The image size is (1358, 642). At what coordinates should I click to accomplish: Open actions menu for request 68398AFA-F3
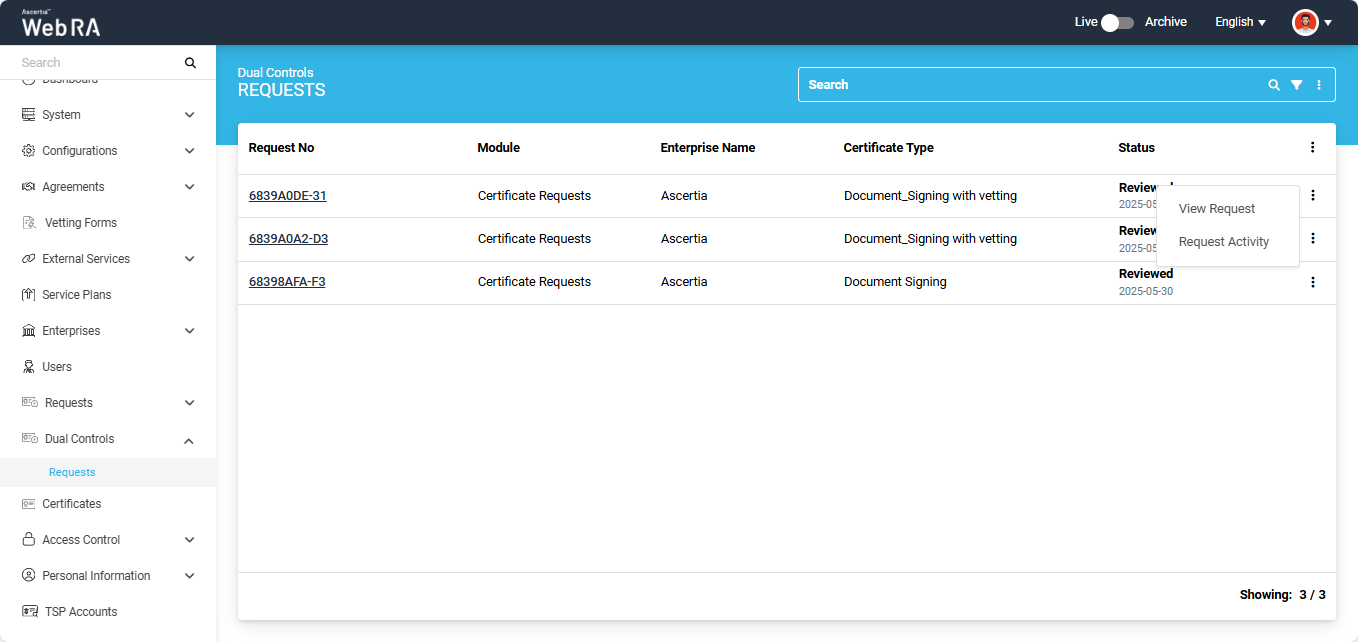(1312, 282)
